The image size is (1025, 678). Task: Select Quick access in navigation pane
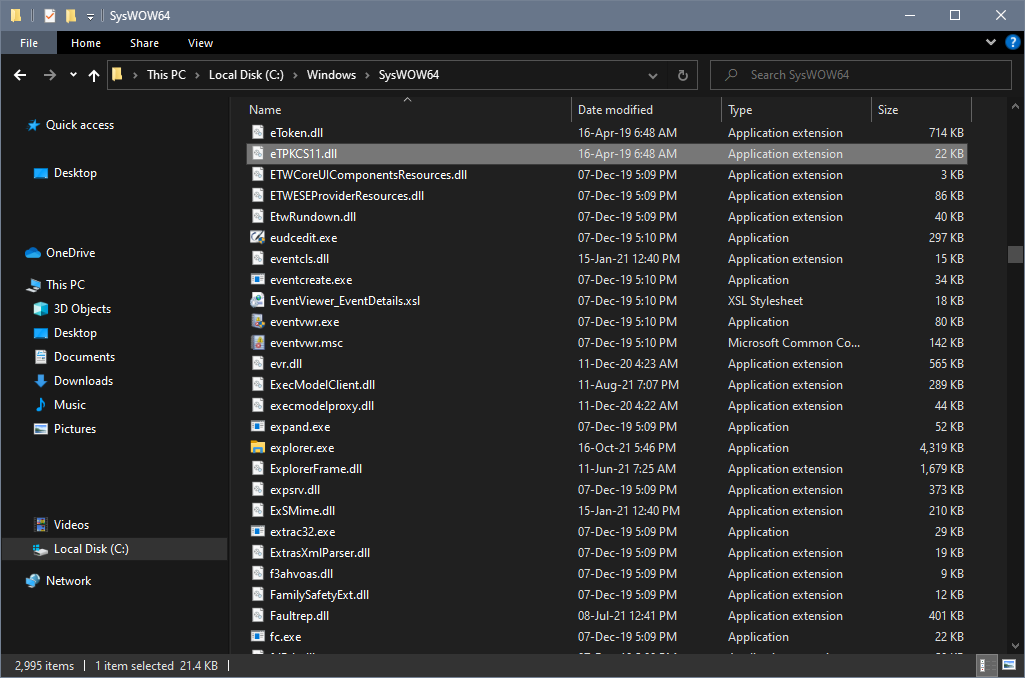tap(80, 125)
